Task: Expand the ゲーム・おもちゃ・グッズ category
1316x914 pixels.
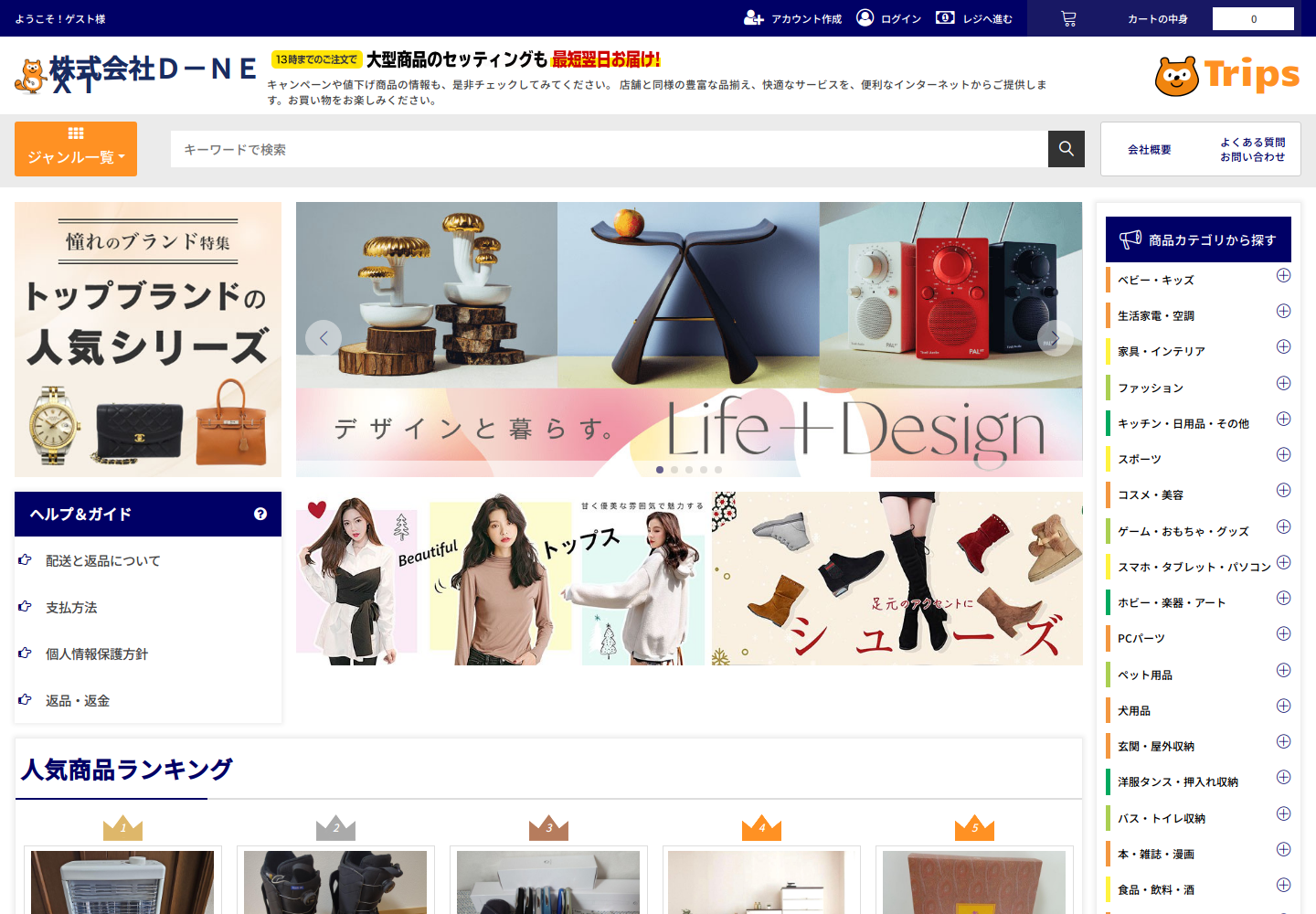Action: (x=1283, y=526)
